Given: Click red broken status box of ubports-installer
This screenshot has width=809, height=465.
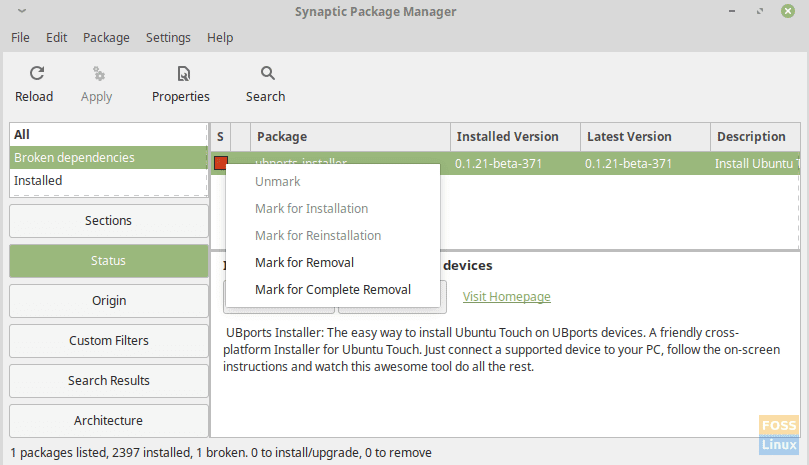Looking at the screenshot, I should coord(221,163).
